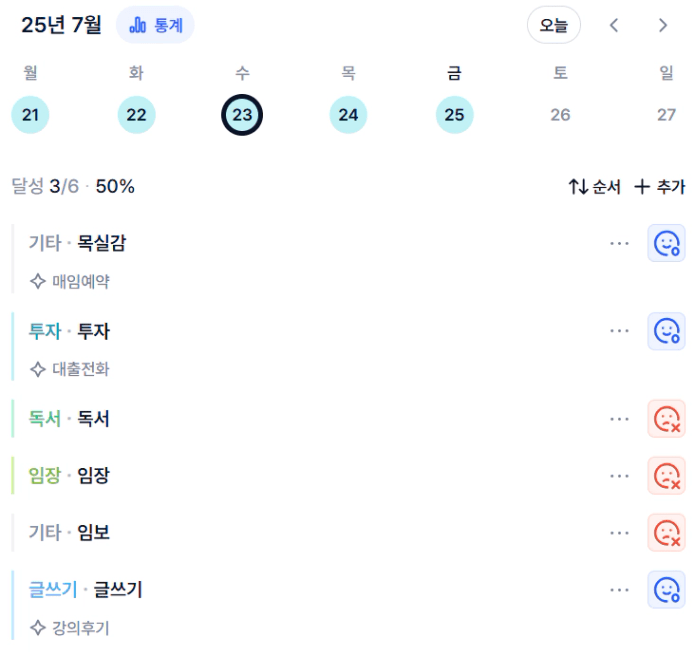Go to next week with right arrow

coord(663,25)
